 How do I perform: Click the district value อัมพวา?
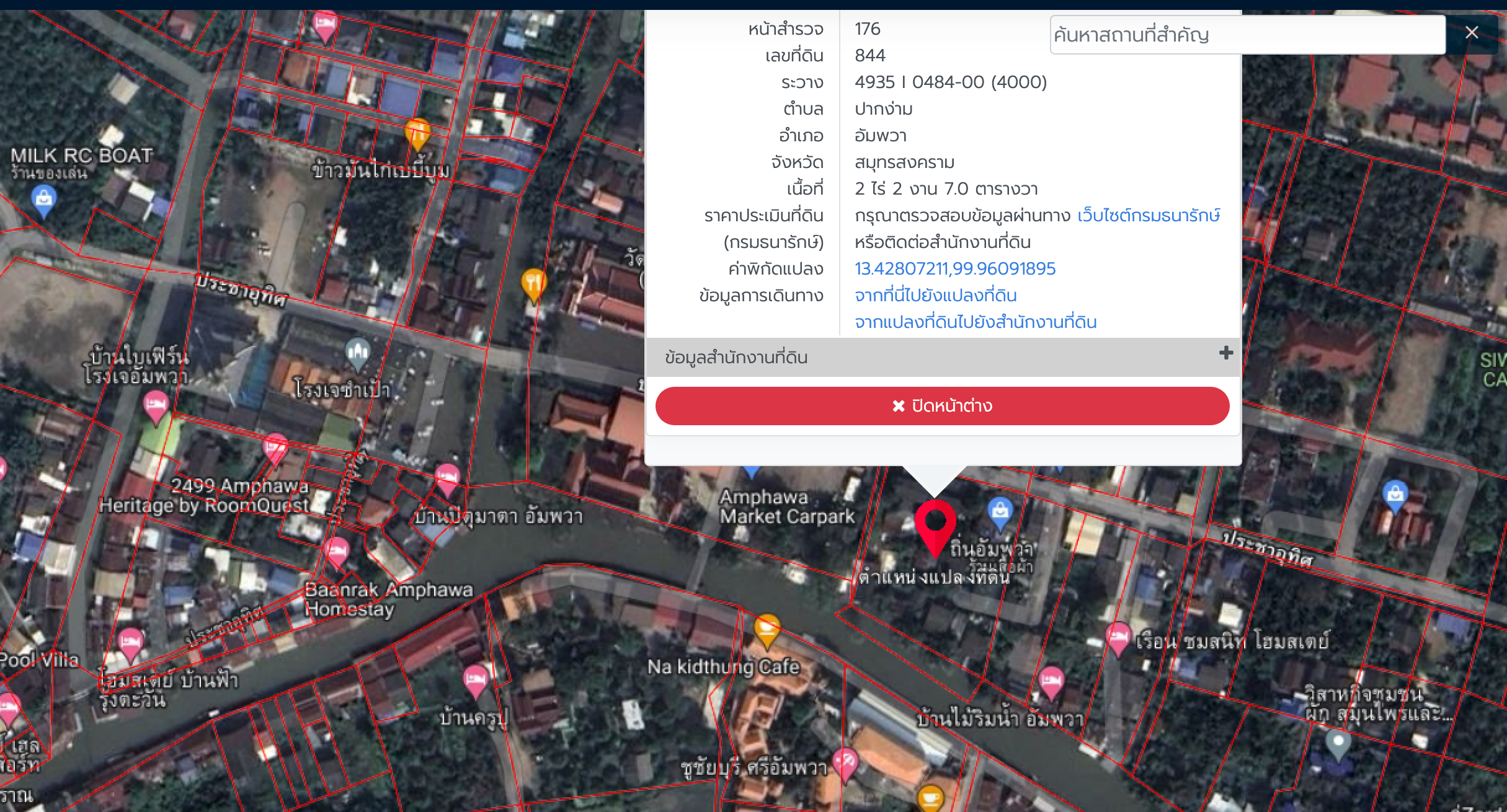pyautogui.click(x=881, y=135)
